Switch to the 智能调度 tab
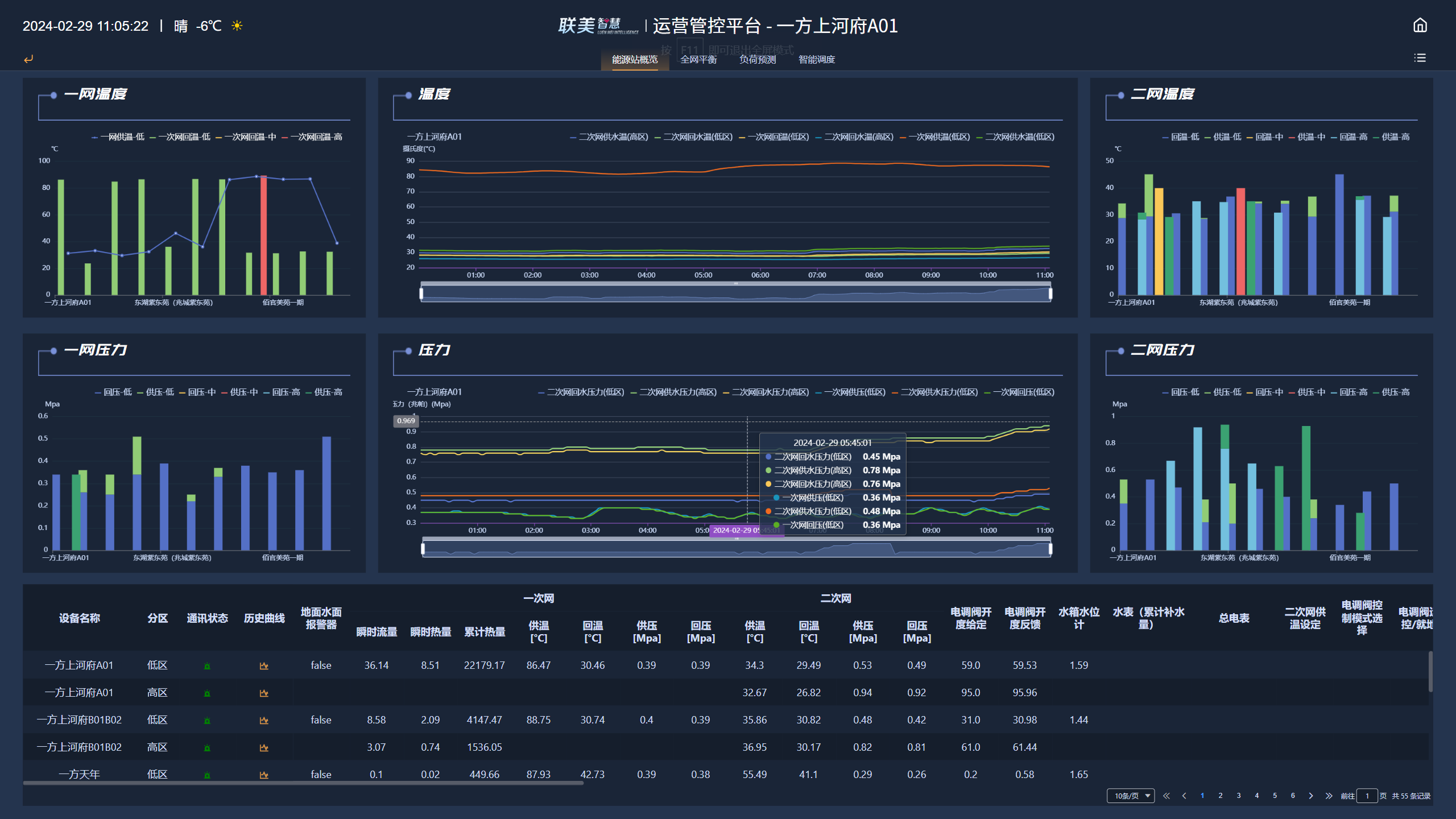Screen dimensions: 1456x819 click(816, 60)
